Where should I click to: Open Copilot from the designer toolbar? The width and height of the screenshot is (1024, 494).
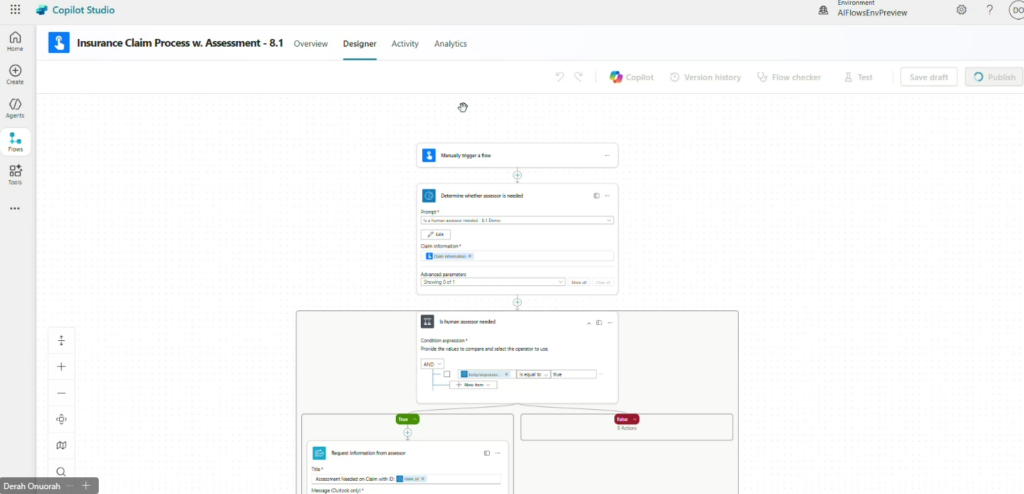pyautogui.click(x=631, y=77)
